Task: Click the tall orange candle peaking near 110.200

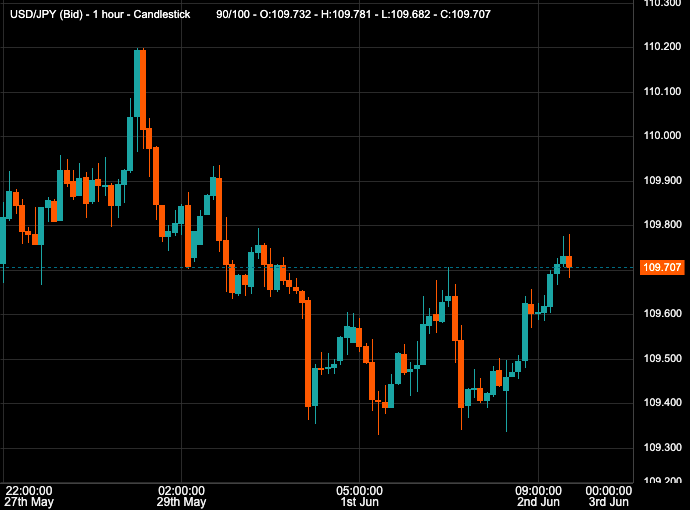Action: pos(143,90)
